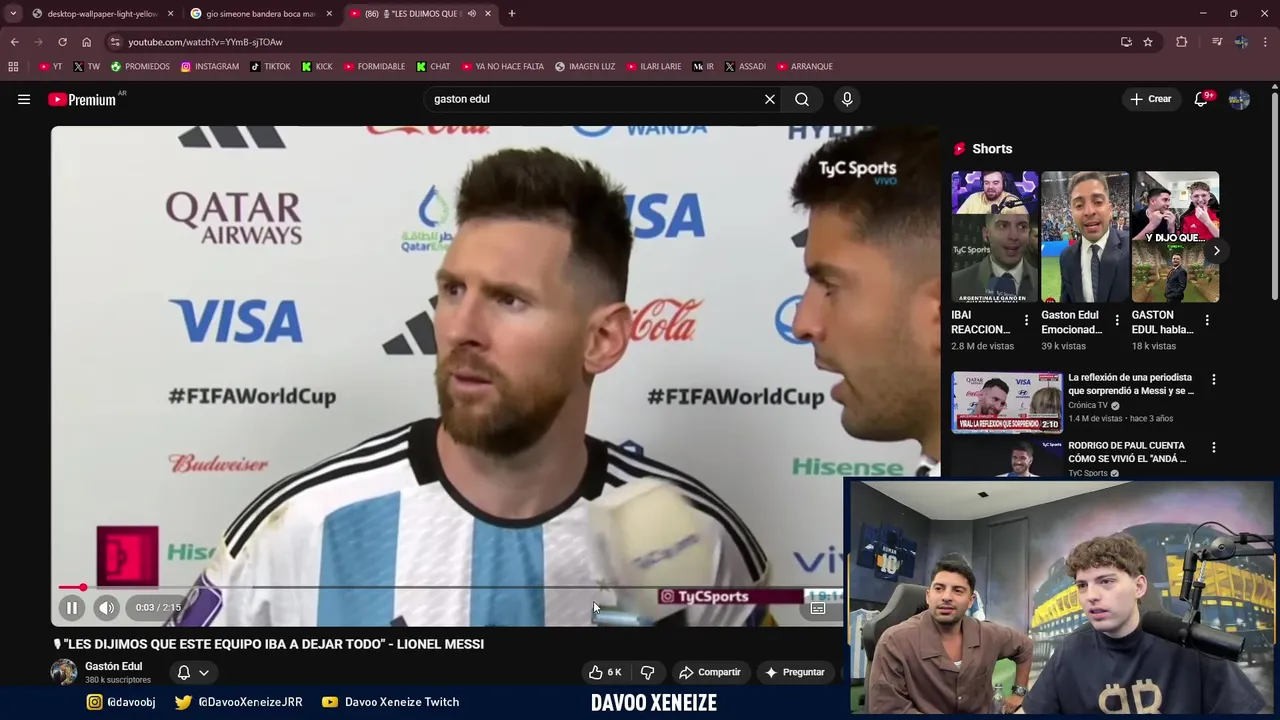Open YouTube hamburger guide menu

tap(24, 99)
